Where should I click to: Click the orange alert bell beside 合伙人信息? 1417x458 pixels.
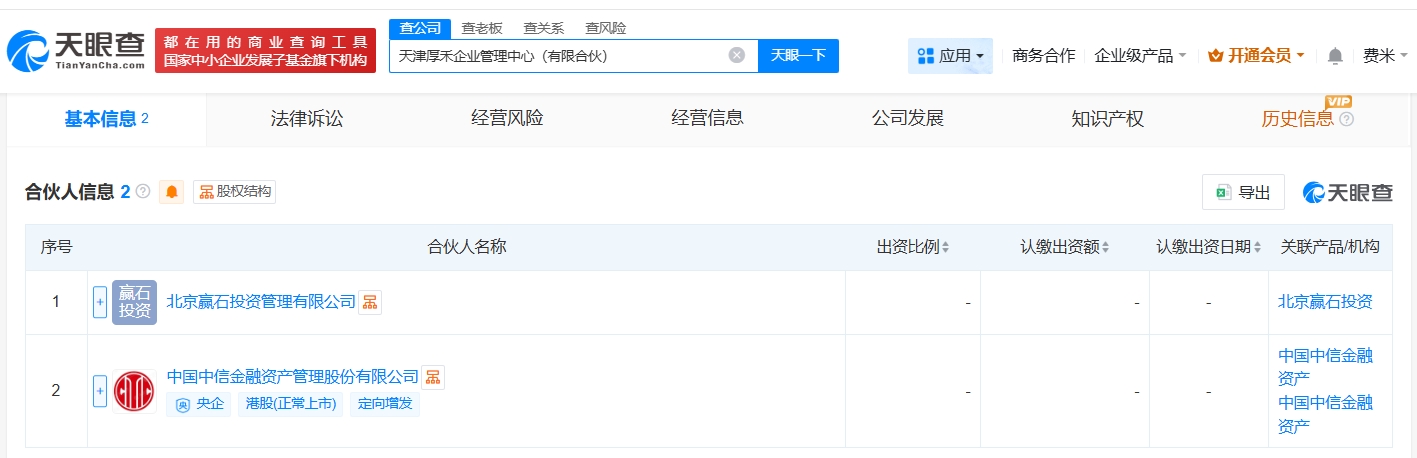[x=172, y=192]
